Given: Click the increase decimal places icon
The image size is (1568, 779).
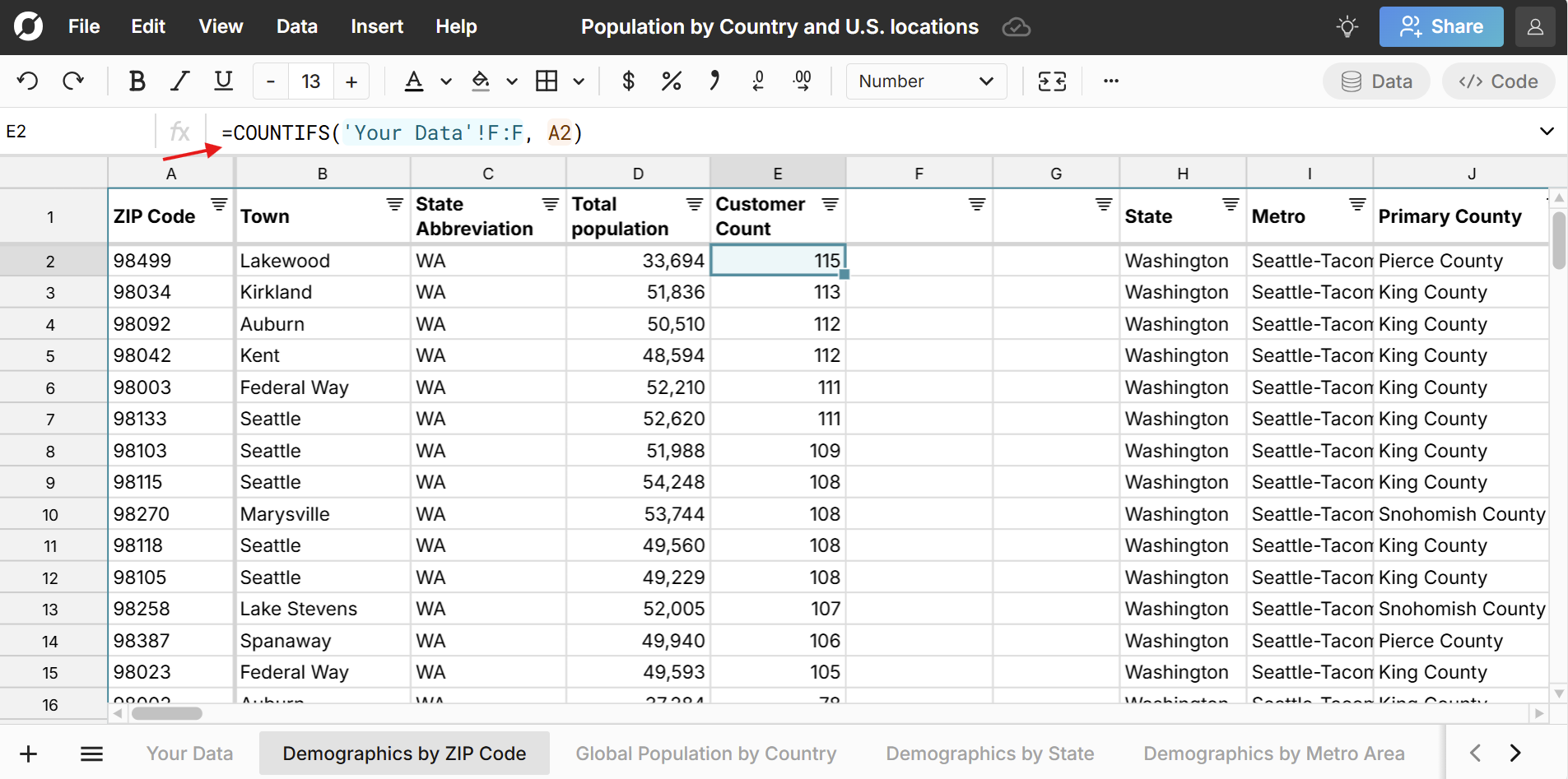Looking at the screenshot, I should (x=802, y=81).
